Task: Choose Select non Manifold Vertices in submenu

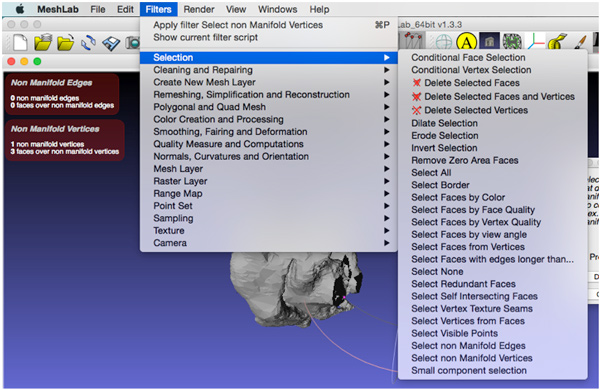Action: click(492, 358)
